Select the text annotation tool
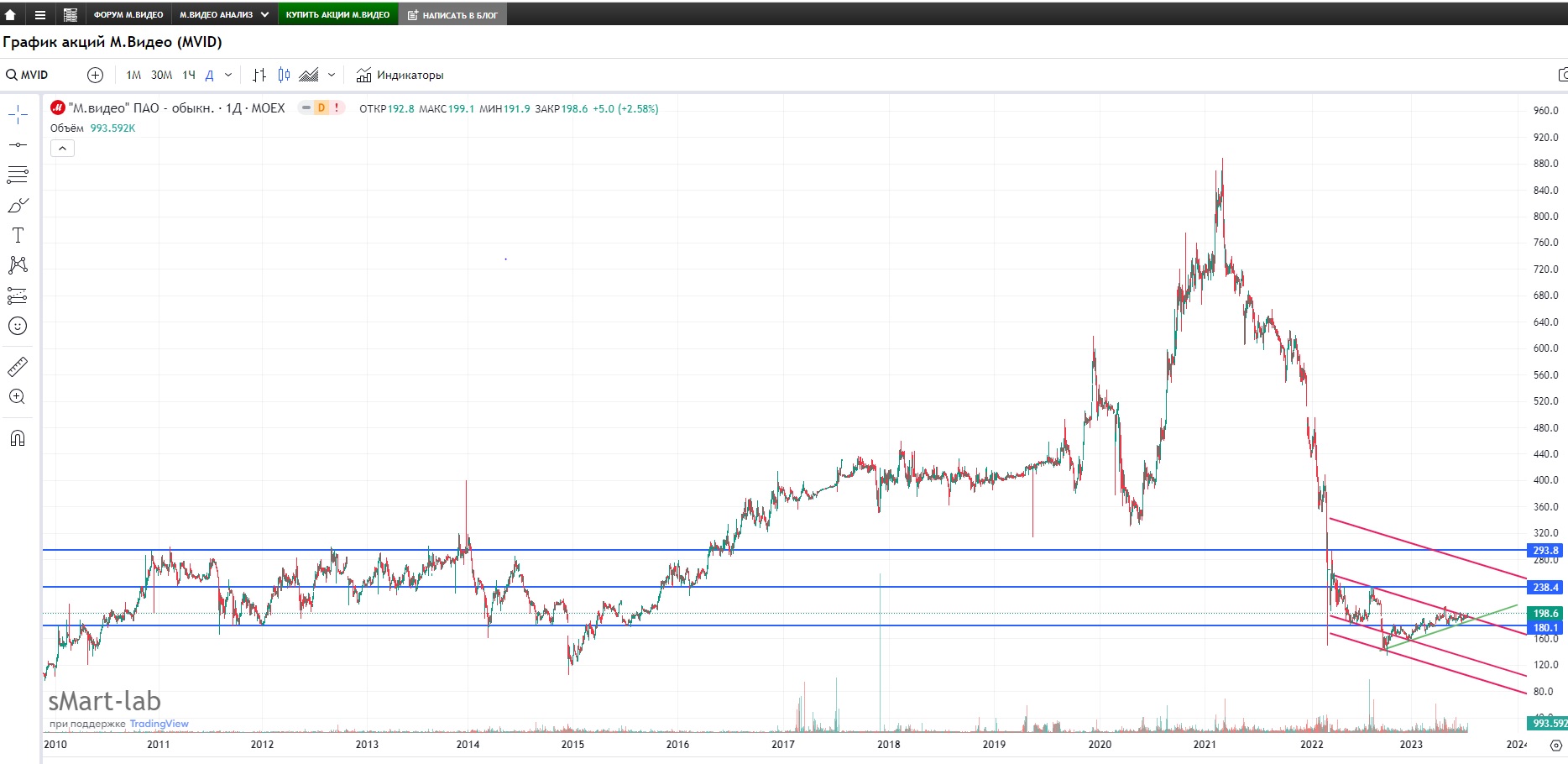 point(18,235)
